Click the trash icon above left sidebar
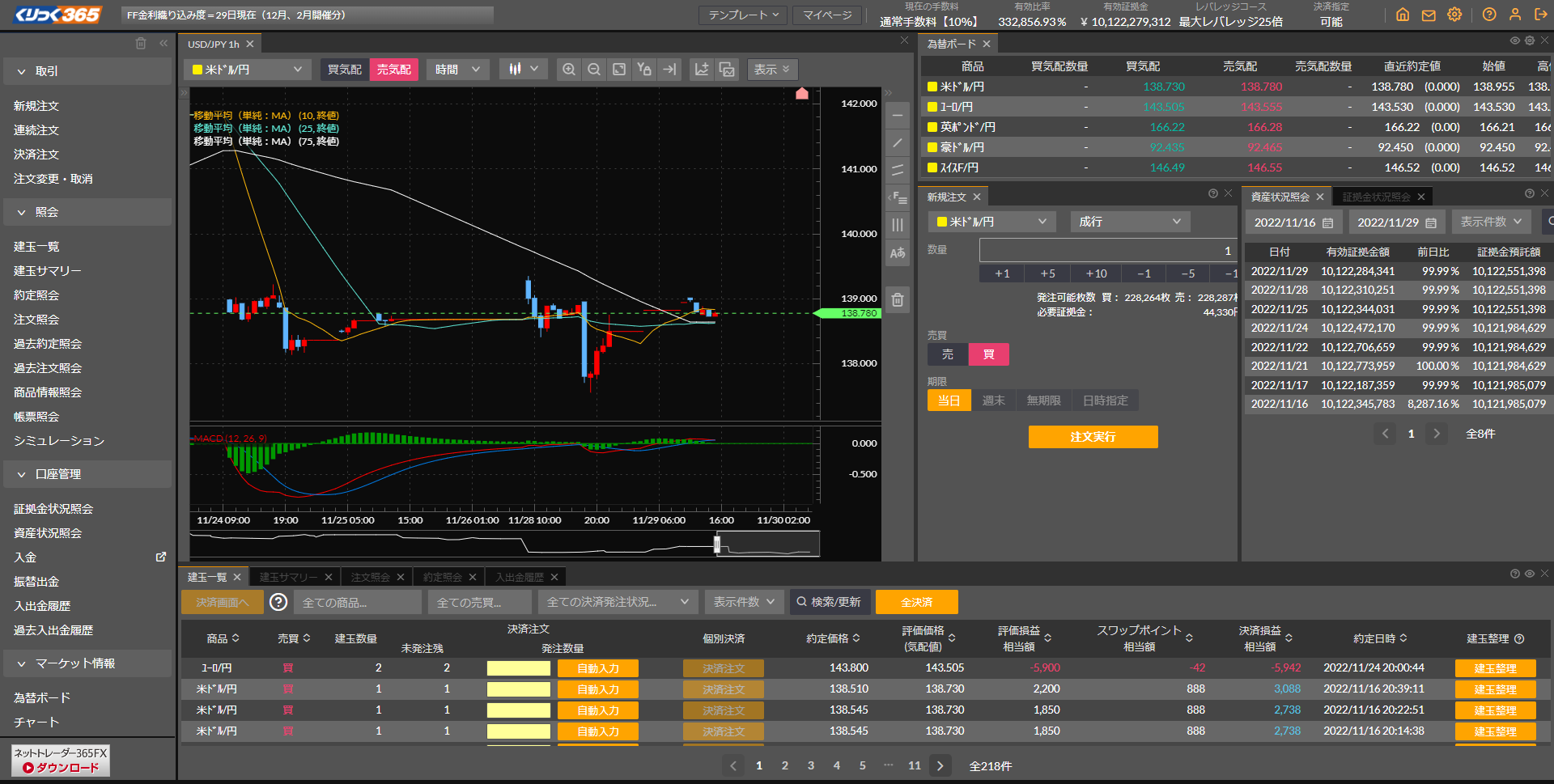The height and width of the screenshot is (784, 1554). pos(141,43)
